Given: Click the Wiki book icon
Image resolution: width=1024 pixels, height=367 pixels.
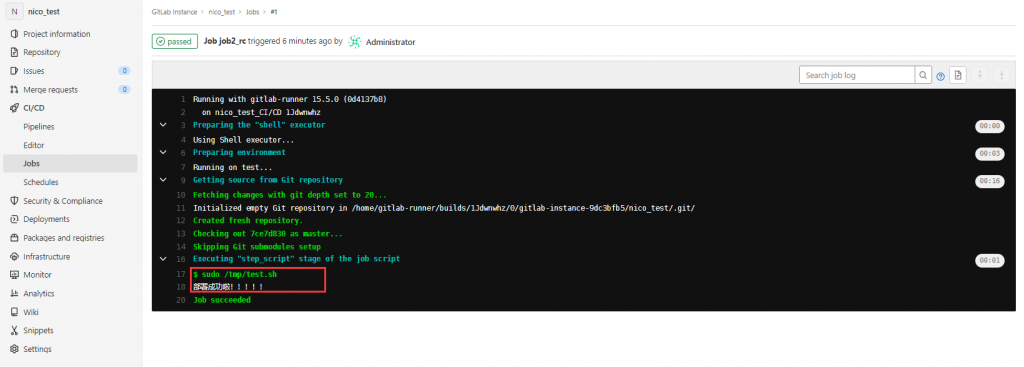Looking at the screenshot, I should (14, 312).
